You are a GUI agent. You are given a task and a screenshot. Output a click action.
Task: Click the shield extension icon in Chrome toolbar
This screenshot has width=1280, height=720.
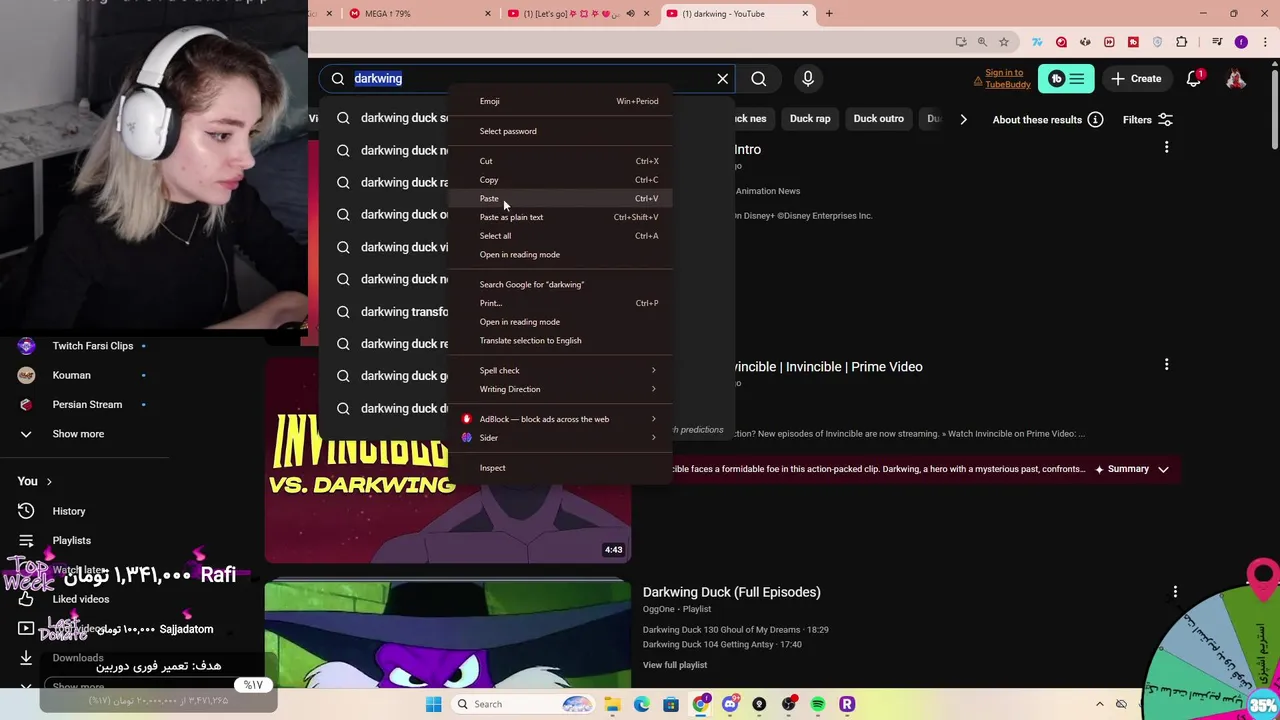tap(1157, 42)
